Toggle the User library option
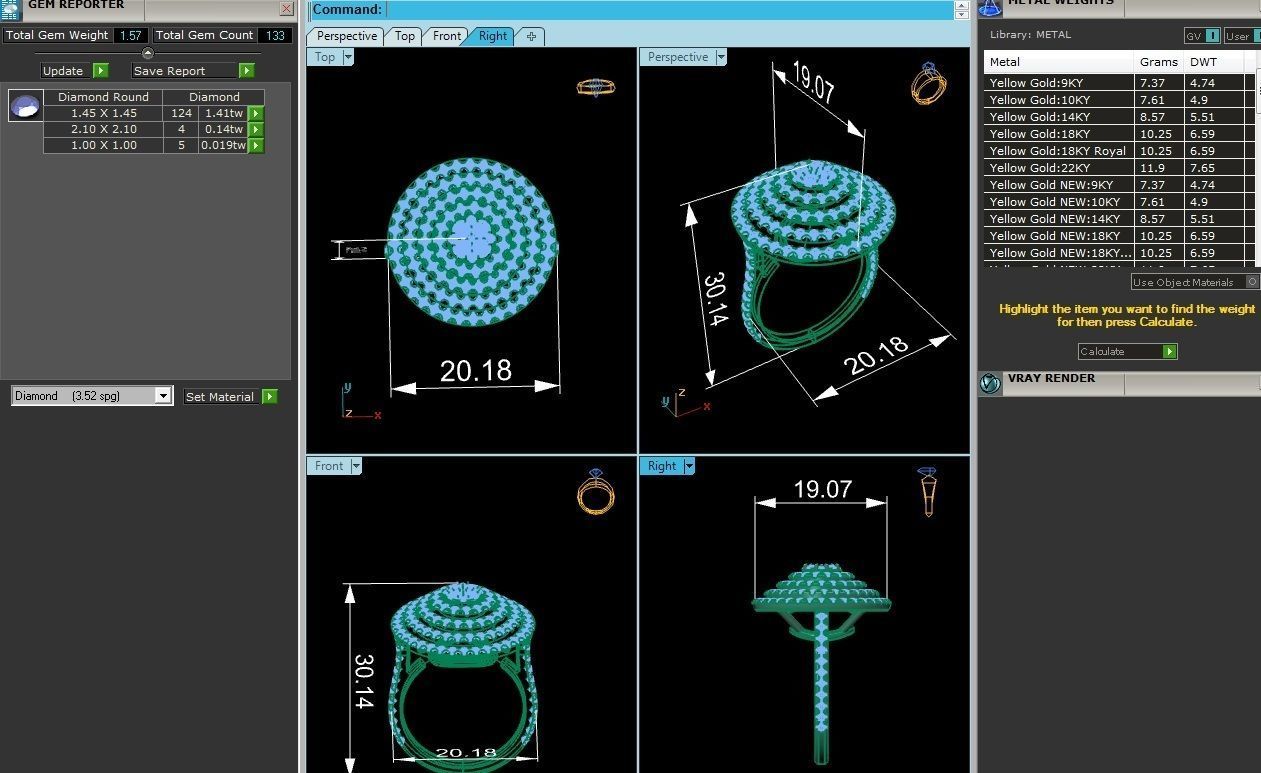 click(x=1256, y=36)
